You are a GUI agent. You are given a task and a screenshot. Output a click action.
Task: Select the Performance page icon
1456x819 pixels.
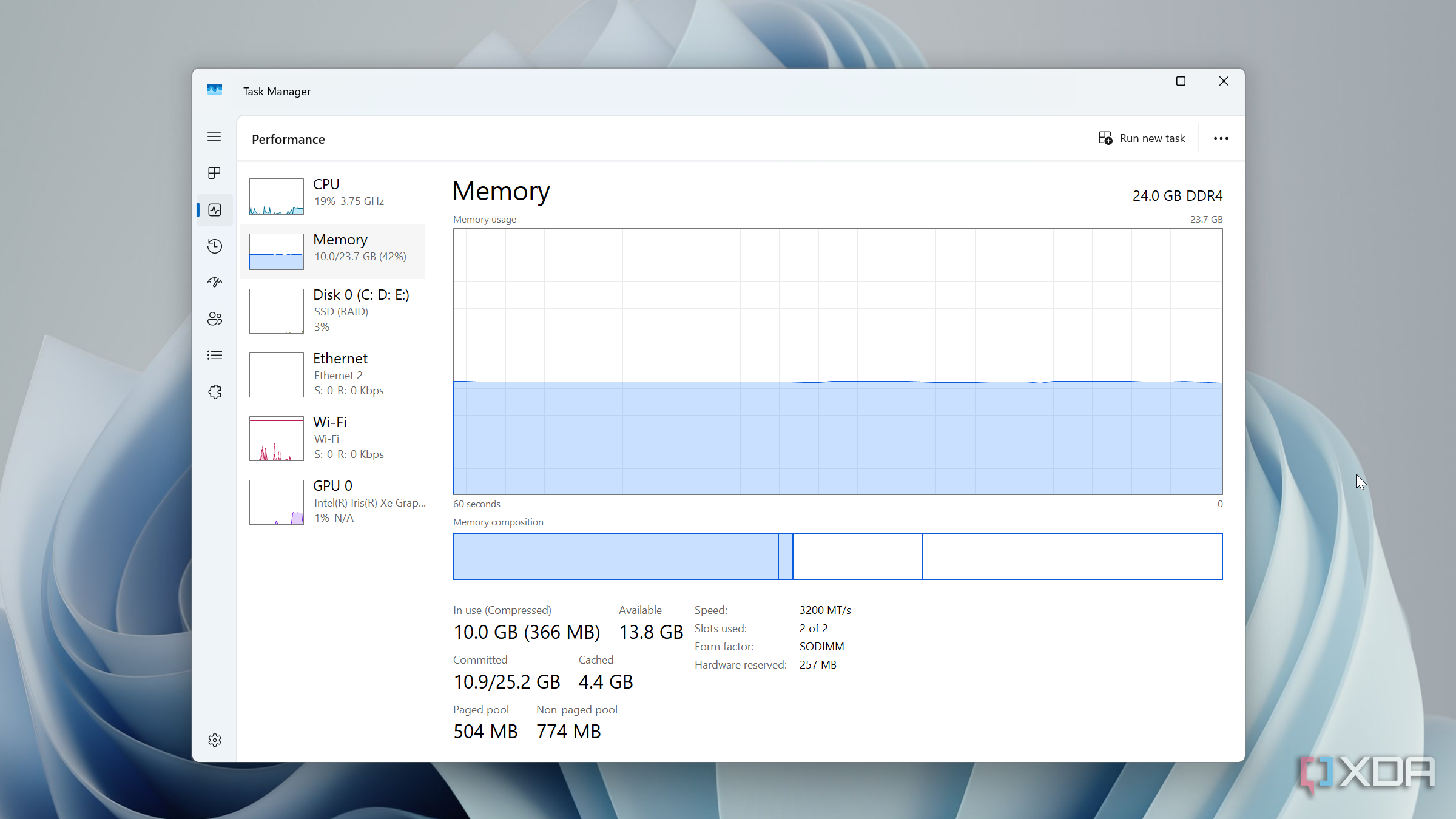pos(215,210)
